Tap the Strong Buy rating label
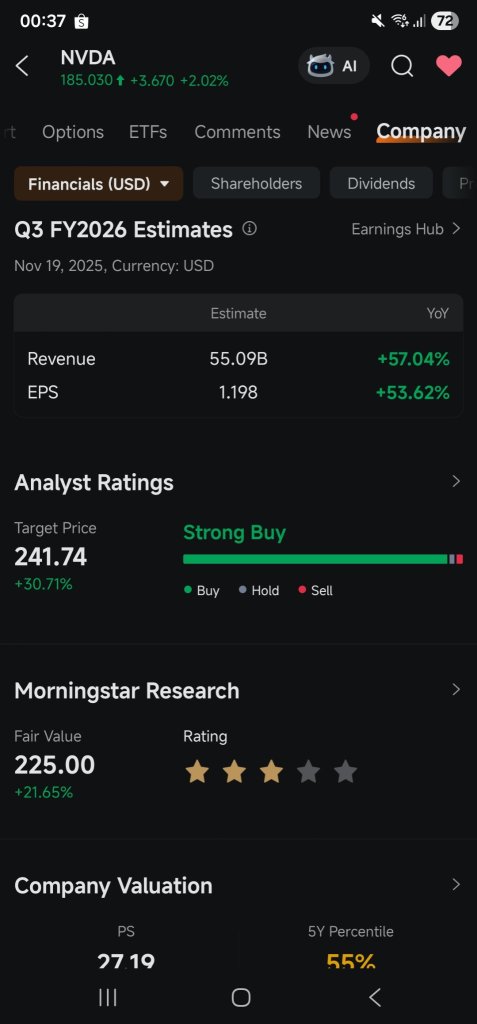The width and height of the screenshot is (477, 1024). tap(234, 532)
